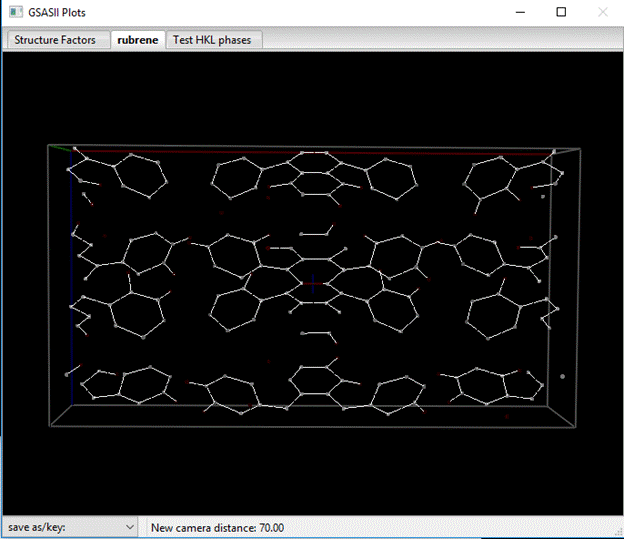Click the isolated grey atom near right edge
Image resolution: width=624 pixels, height=539 pixels.
pyautogui.click(x=562, y=376)
